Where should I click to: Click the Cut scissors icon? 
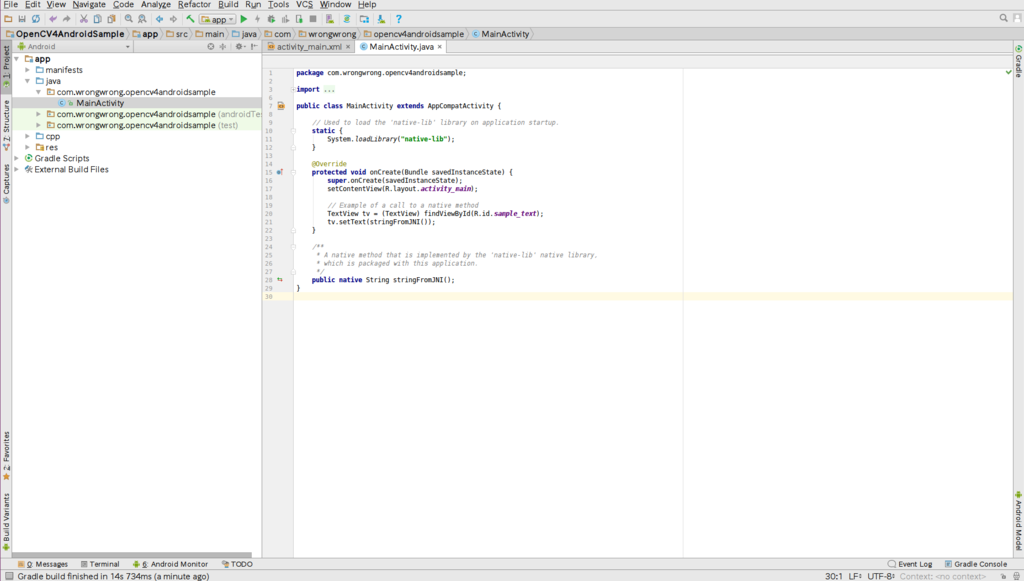coord(84,19)
